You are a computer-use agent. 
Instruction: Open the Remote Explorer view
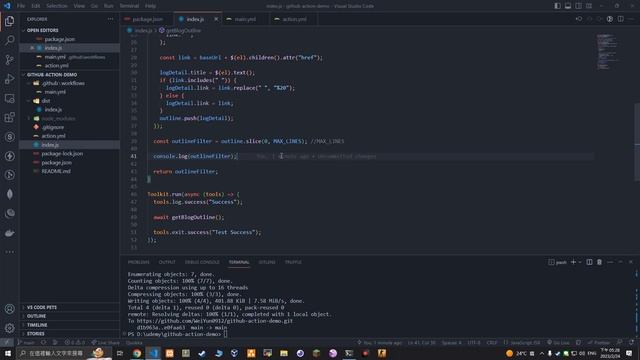(x=9, y=98)
